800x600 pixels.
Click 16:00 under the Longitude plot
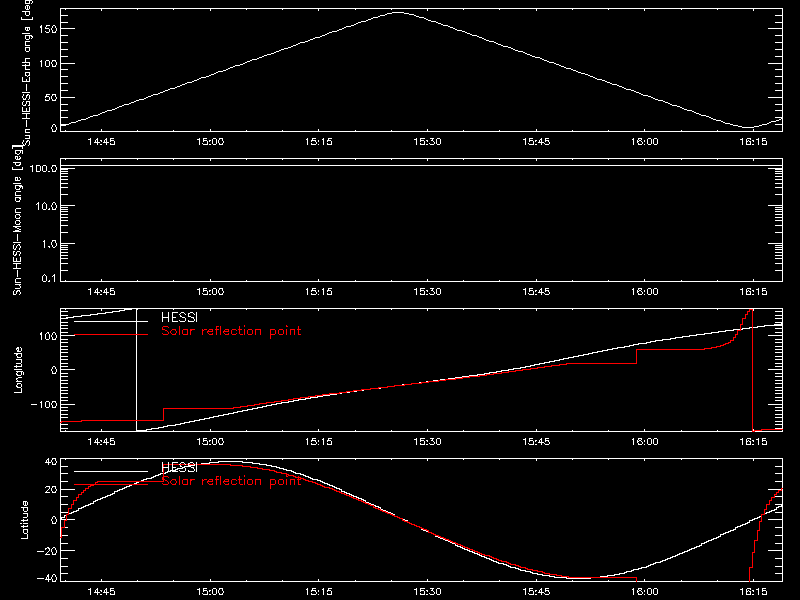click(x=645, y=442)
